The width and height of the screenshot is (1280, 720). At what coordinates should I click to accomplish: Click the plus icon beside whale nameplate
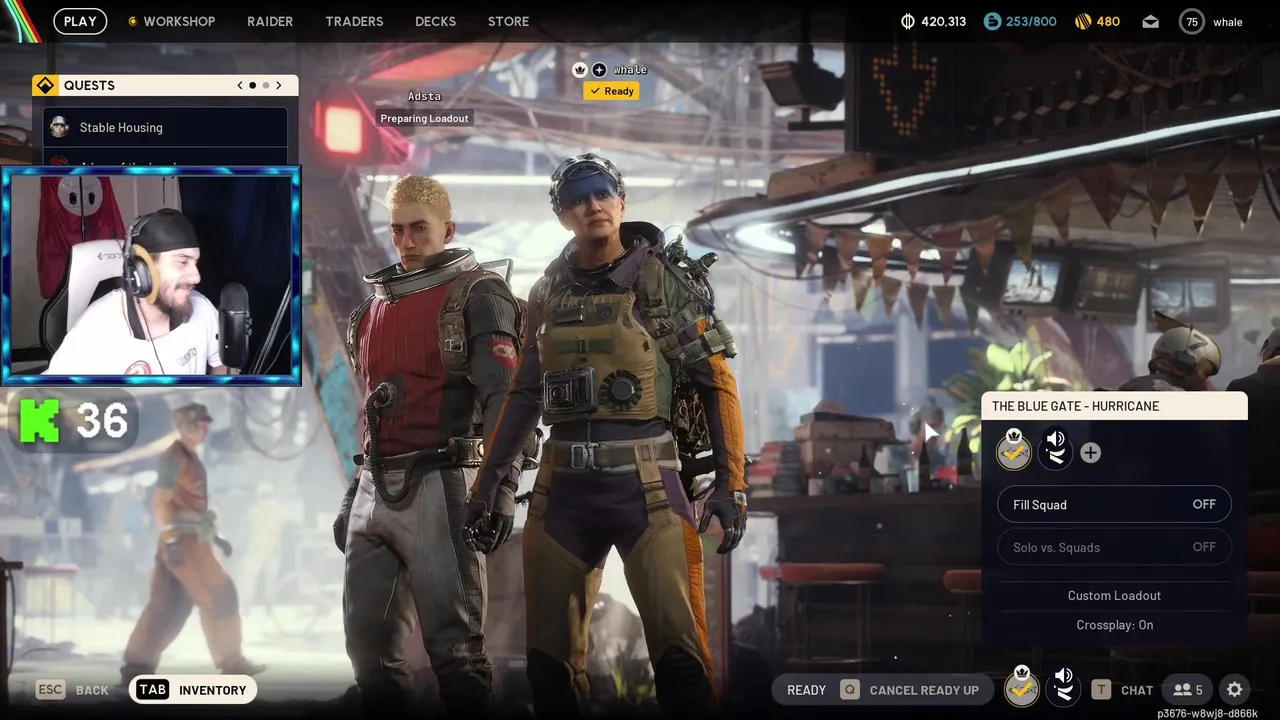click(x=599, y=69)
